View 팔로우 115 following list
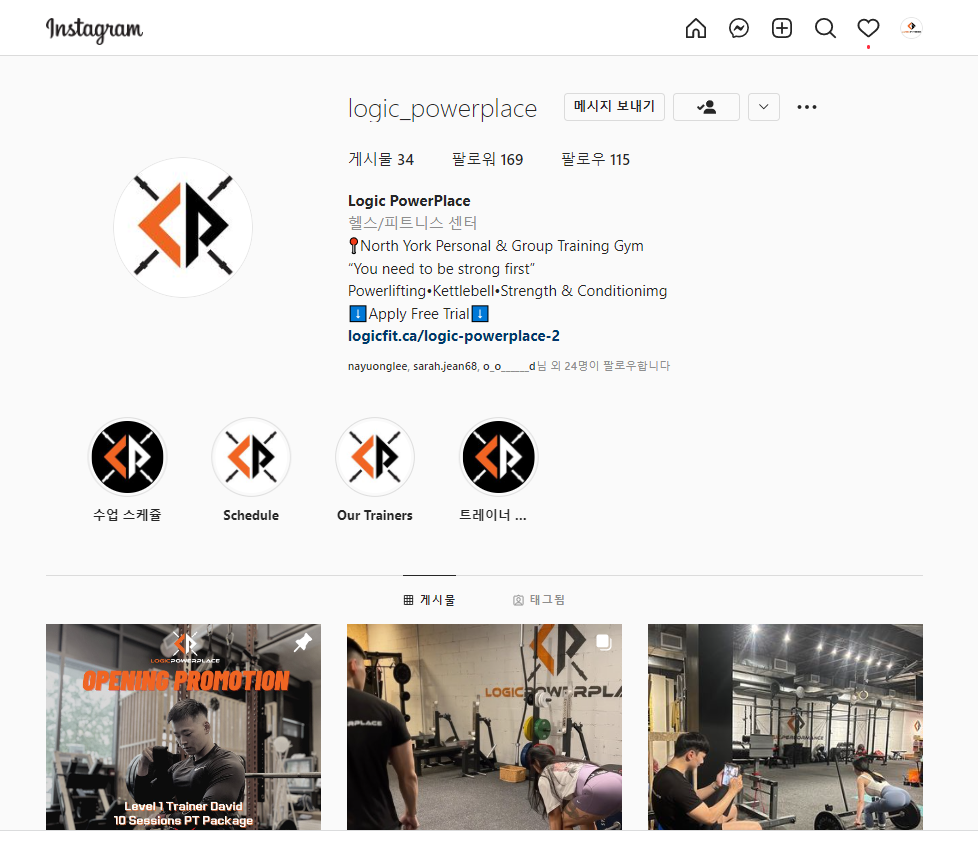The height and width of the screenshot is (853, 978). pyautogui.click(x=595, y=160)
